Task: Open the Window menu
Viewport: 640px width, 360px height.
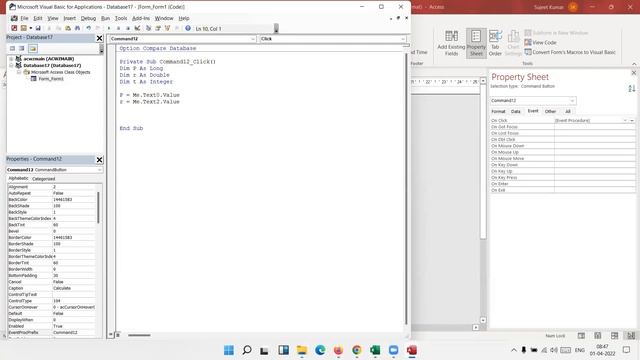Action: 164,18
